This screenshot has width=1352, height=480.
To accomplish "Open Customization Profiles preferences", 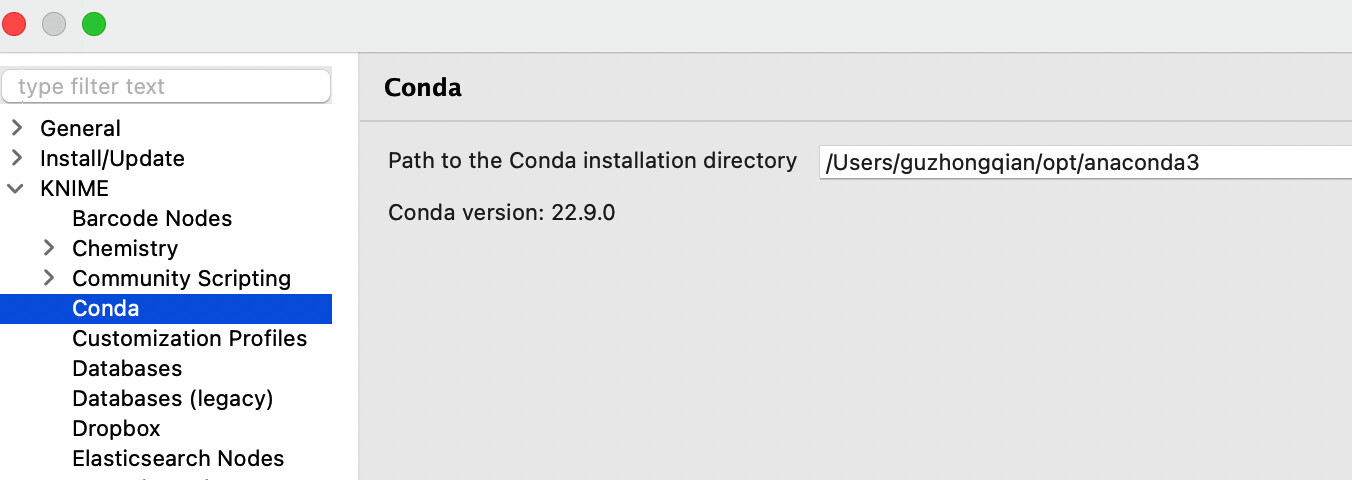I will point(189,338).
